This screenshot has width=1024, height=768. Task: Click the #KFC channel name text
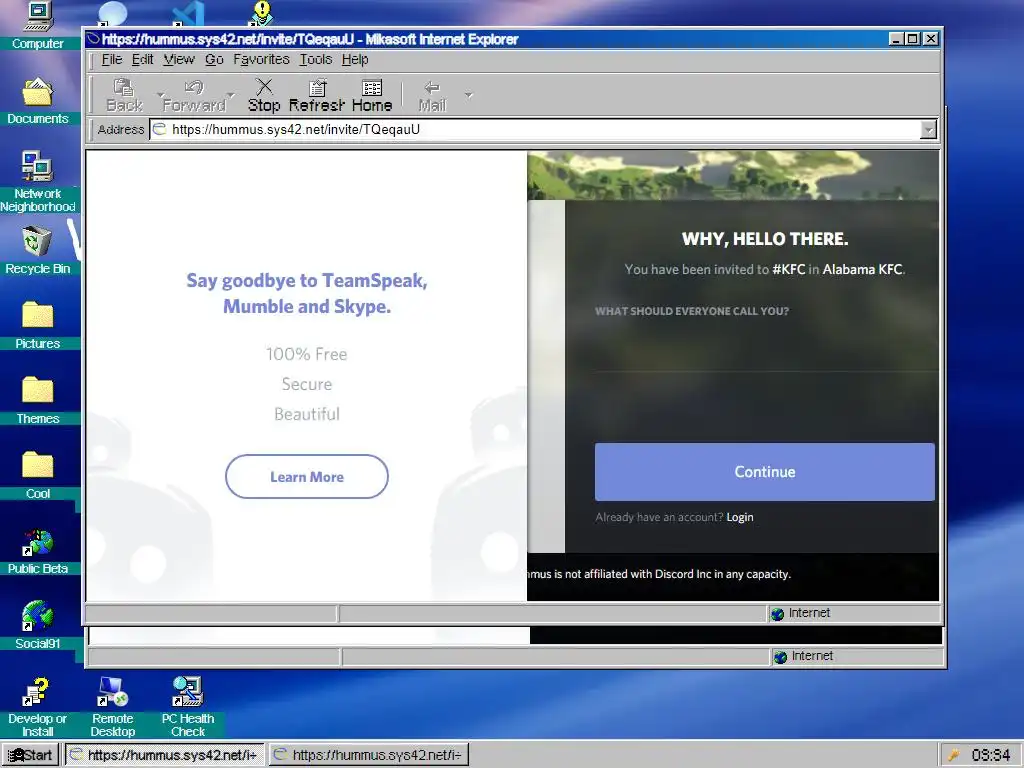788,269
